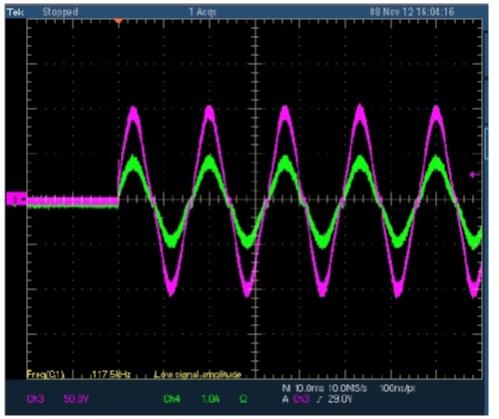Select the magenta trigger level arrow
The height and width of the screenshot is (419, 499).
pyautogui.click(x=474, y=175)
